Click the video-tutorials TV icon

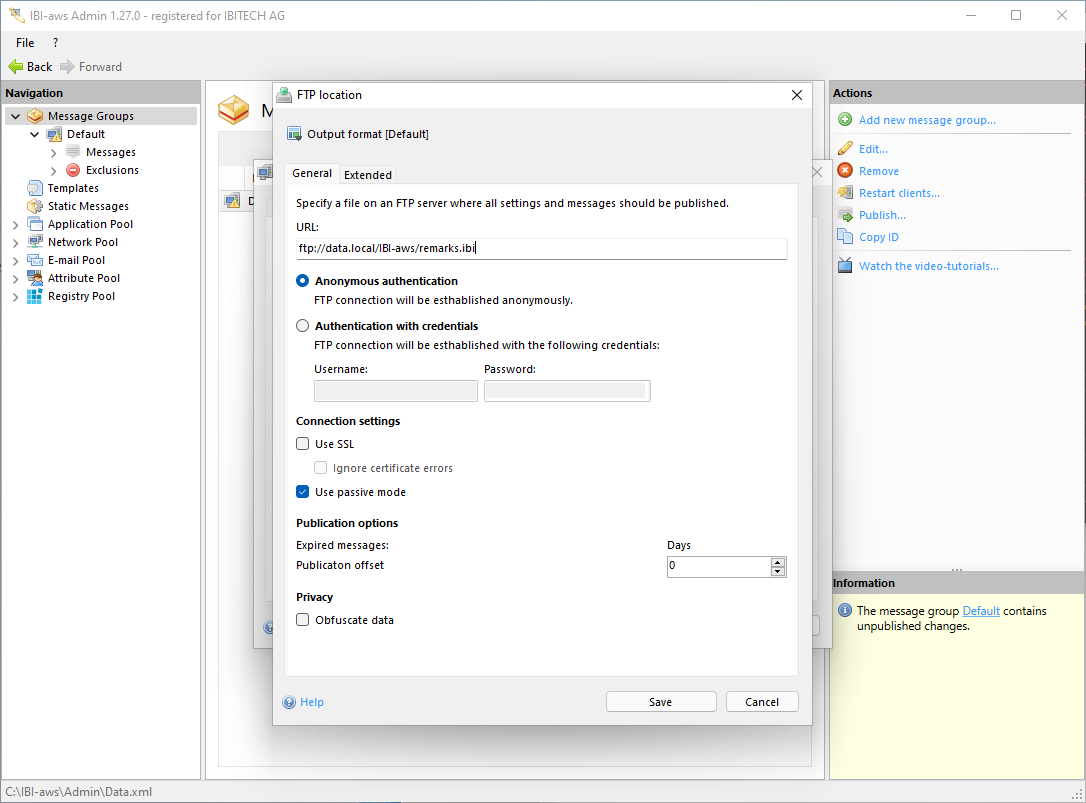(x=845, y=266)
